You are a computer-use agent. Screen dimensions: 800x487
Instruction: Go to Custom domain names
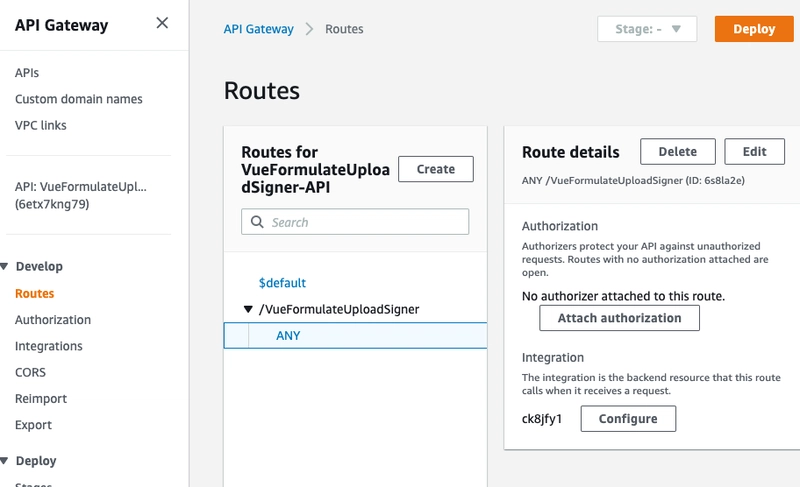(79, 99)
